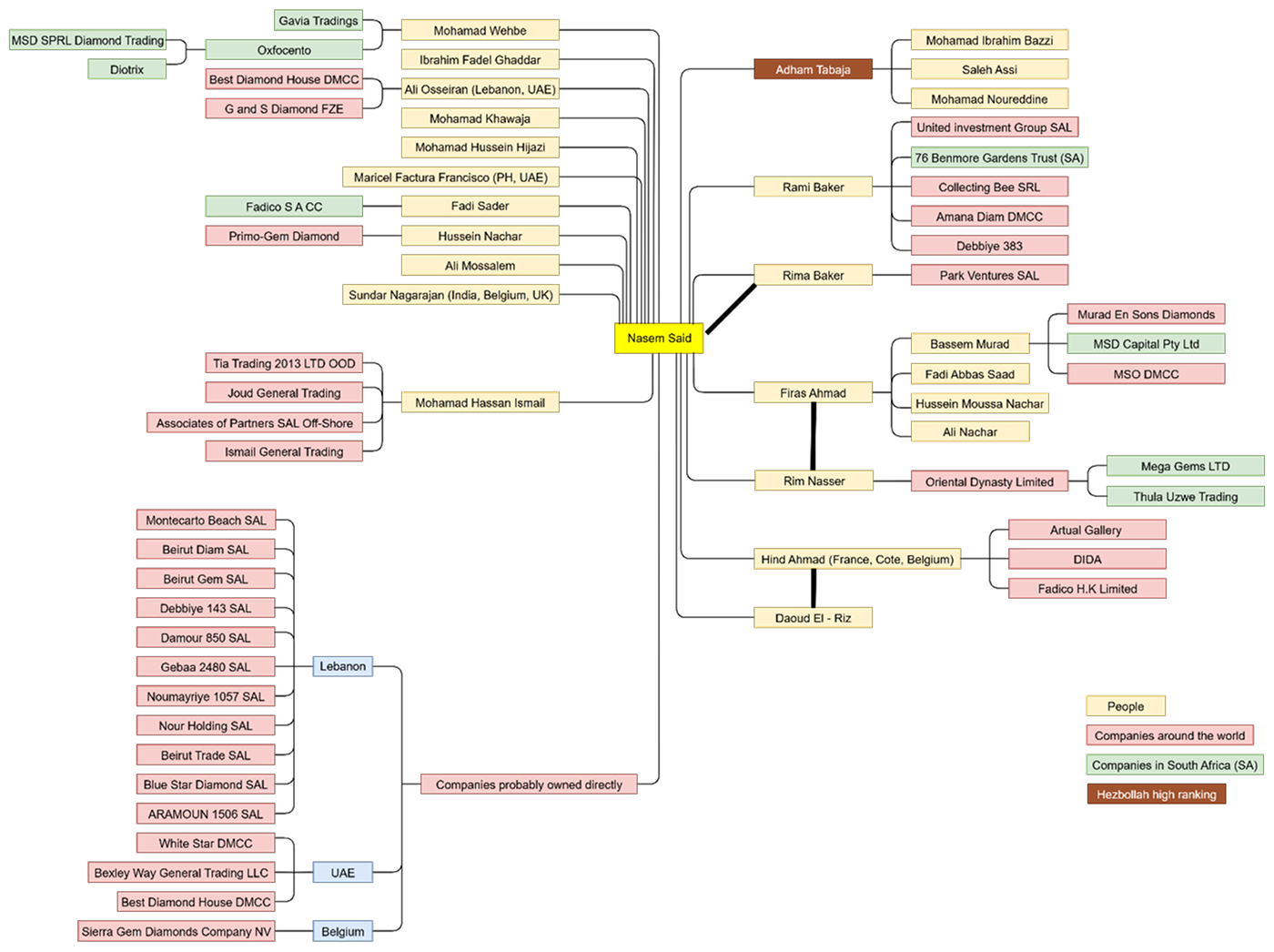Select Hezbollah high ranking legend swatch
The width and height of the screenshot is (1274, 952).
(x=1156, y=795)
